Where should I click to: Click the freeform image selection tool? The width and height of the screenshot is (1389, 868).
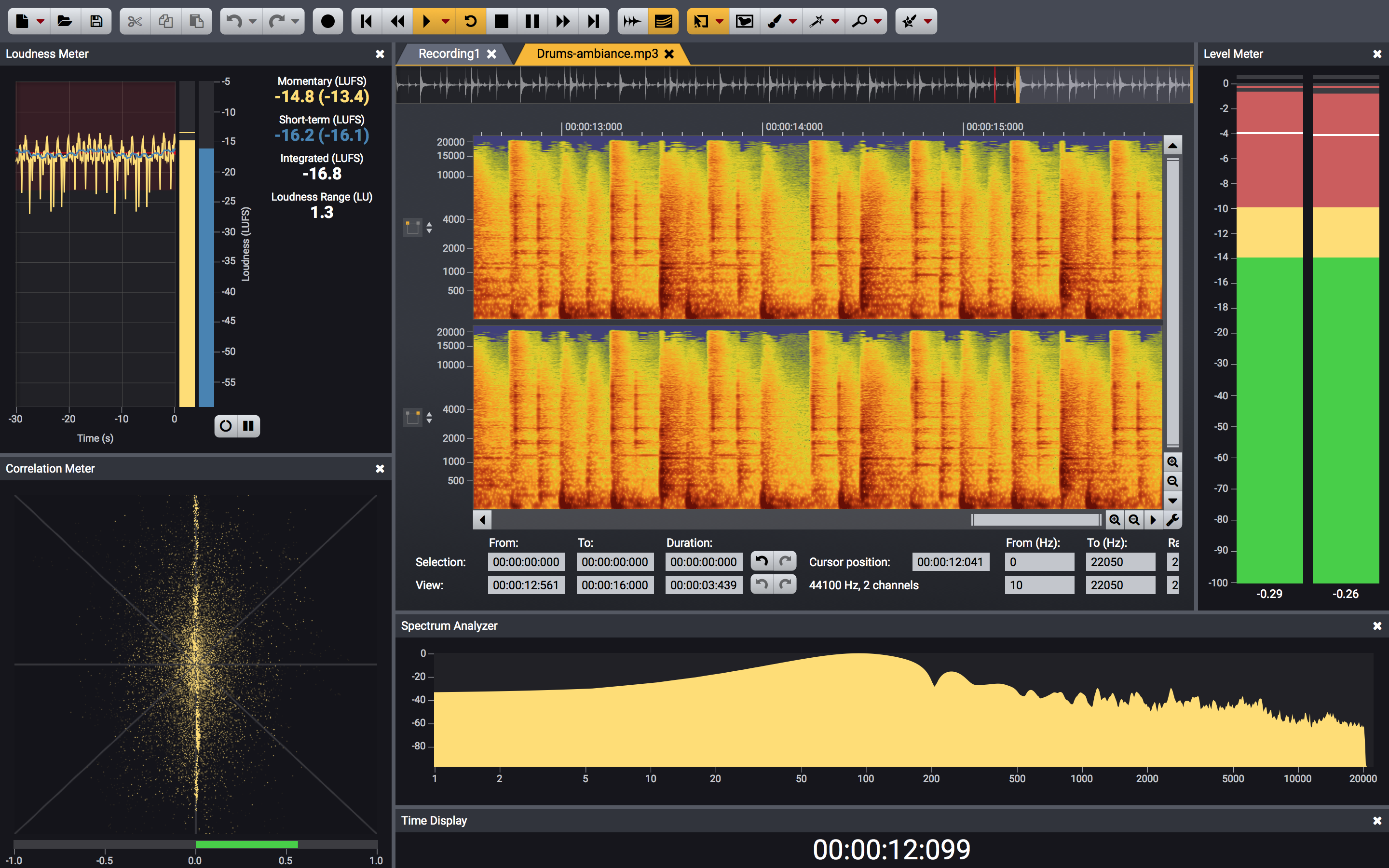tap(745, 21)
